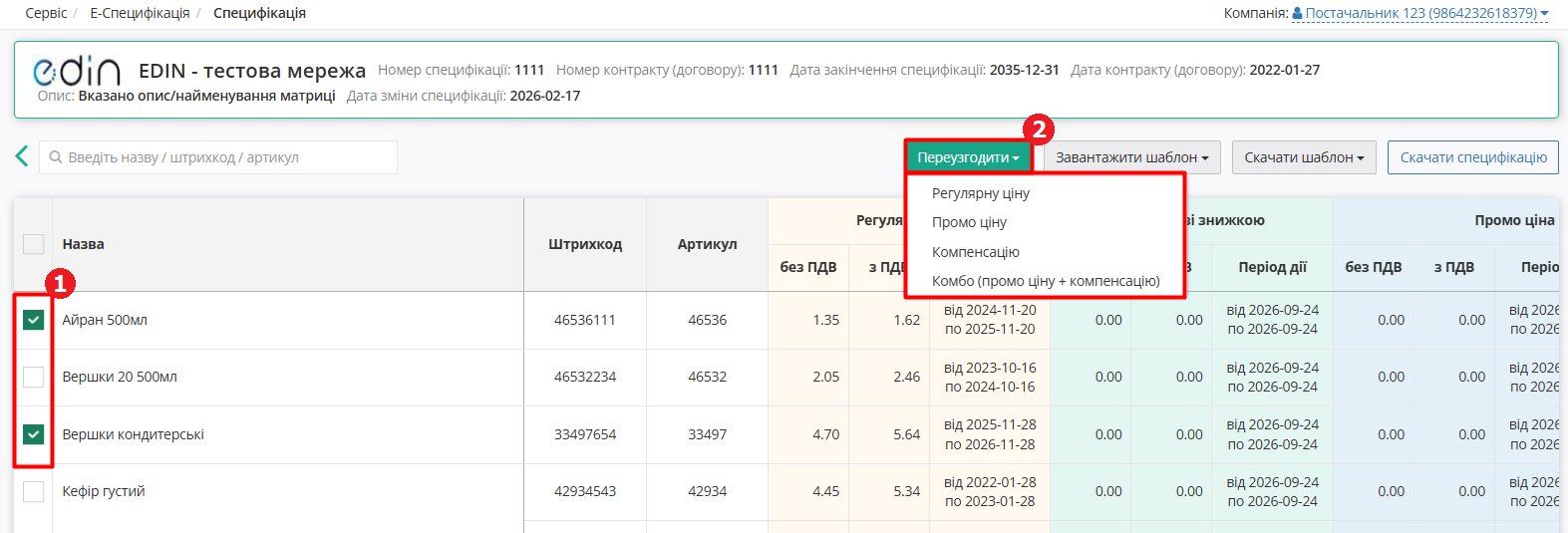1568x533 pixels.
Task: Click barcode 33497654
Action: 585,434
